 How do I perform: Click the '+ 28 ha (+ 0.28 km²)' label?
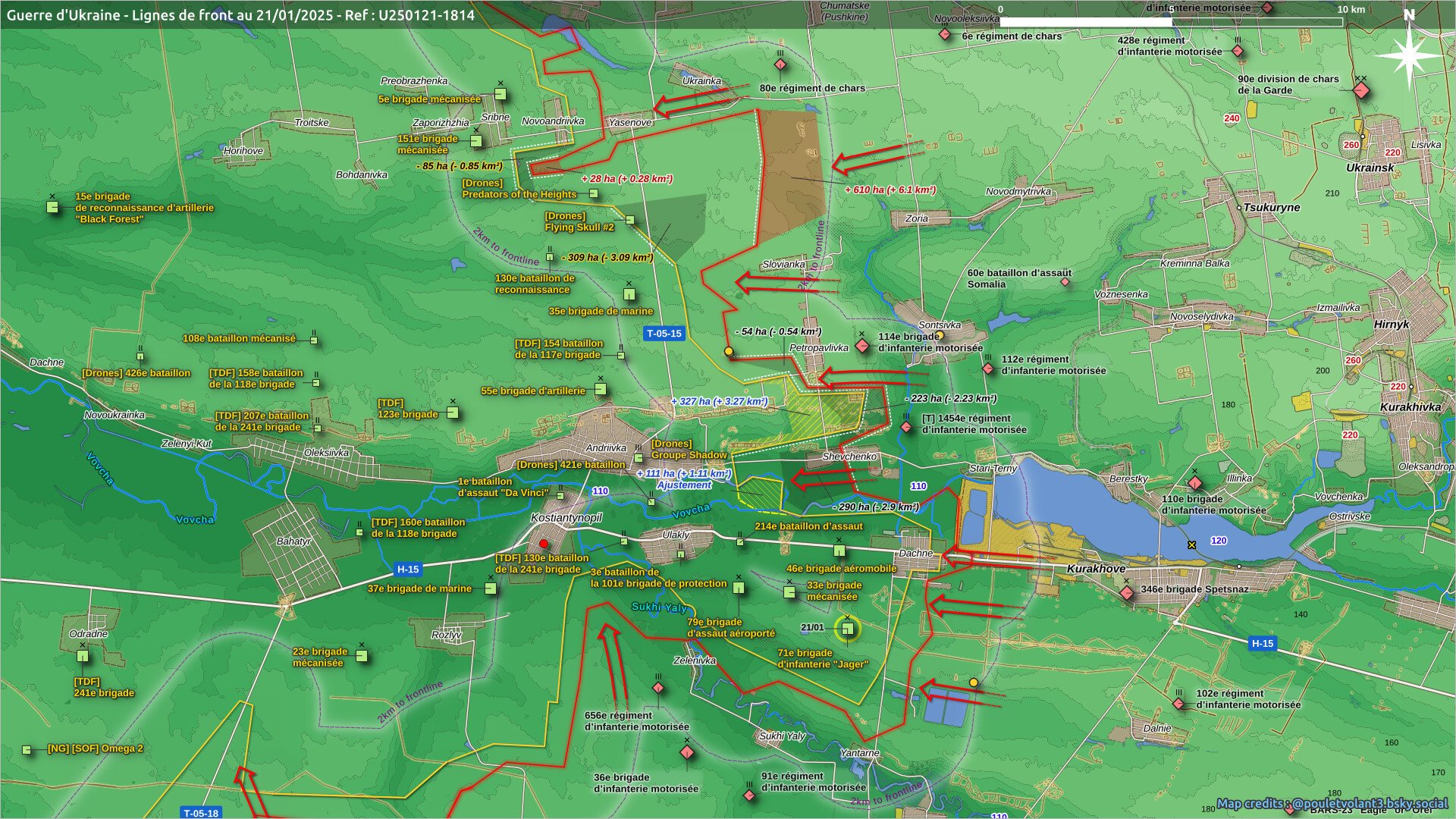[626, 179]
